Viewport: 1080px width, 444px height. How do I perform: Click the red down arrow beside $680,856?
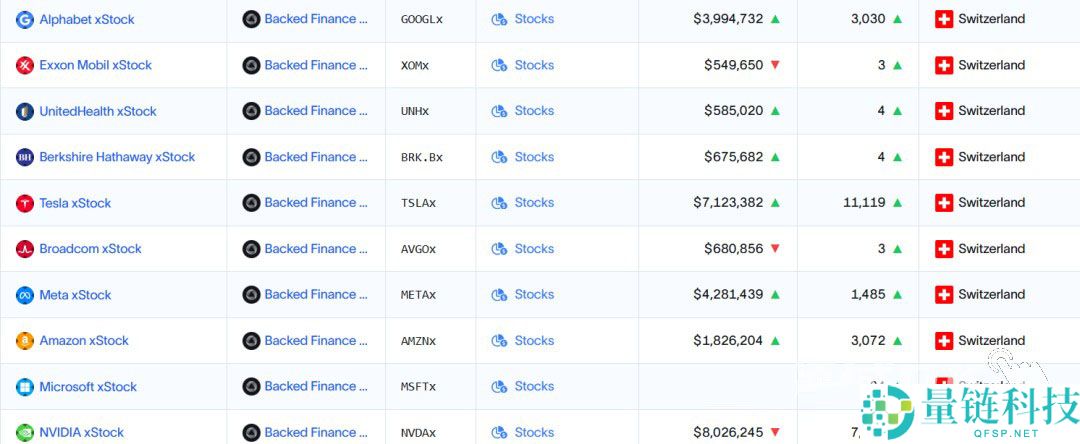[775, 249]
